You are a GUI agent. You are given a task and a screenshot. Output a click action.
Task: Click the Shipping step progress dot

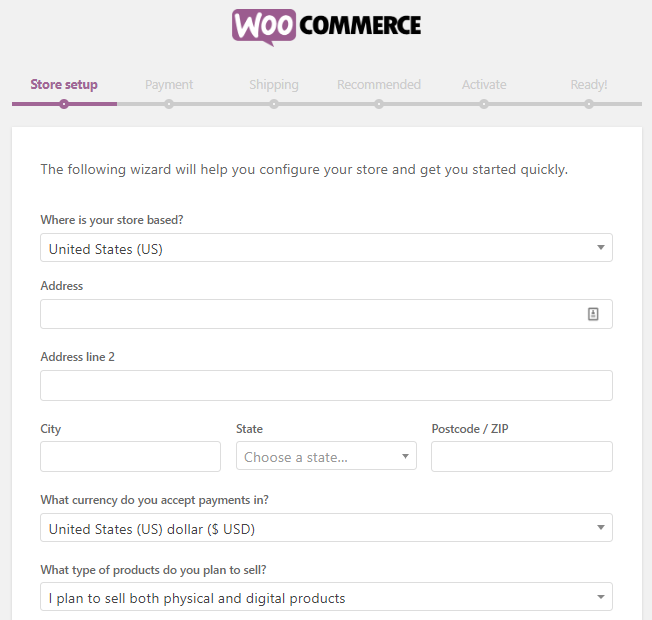pos(274,103)
